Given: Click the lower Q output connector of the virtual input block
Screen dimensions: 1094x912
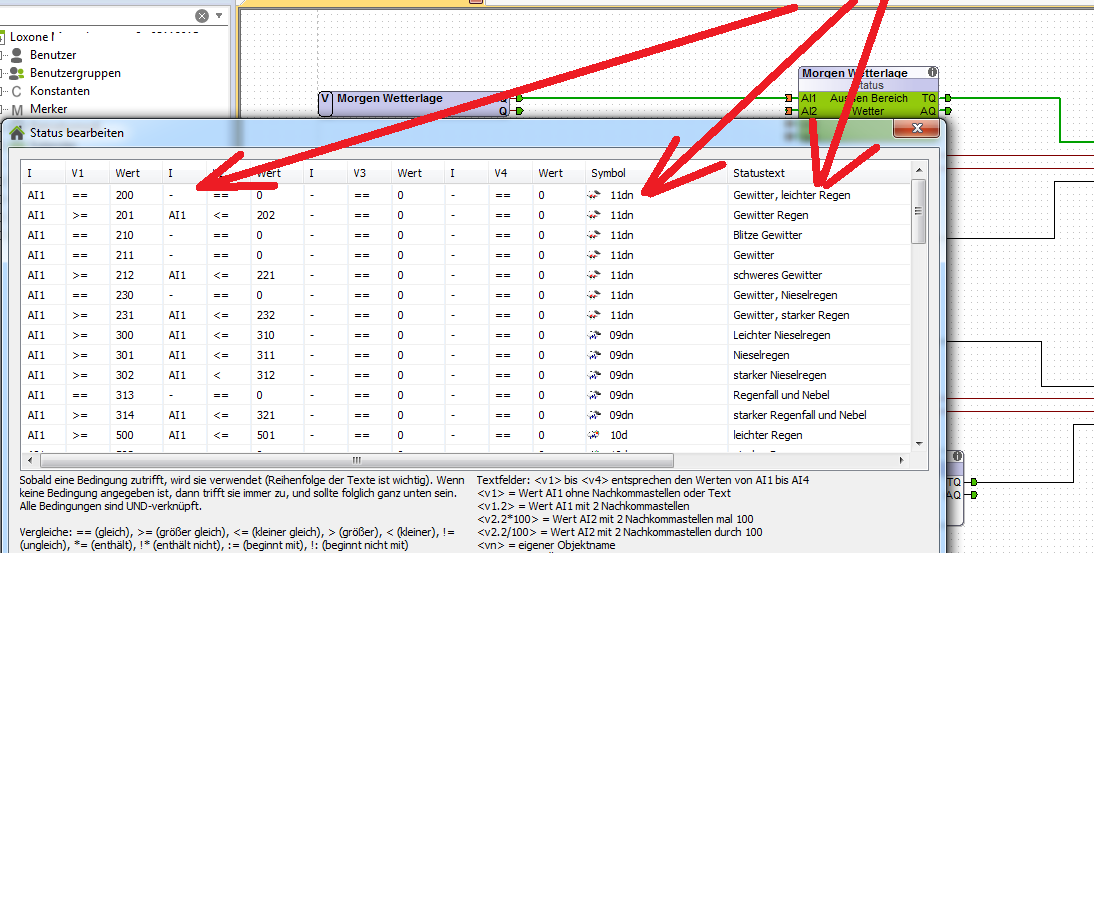Looking at the screenshot, I should click(x=519, y=111).
